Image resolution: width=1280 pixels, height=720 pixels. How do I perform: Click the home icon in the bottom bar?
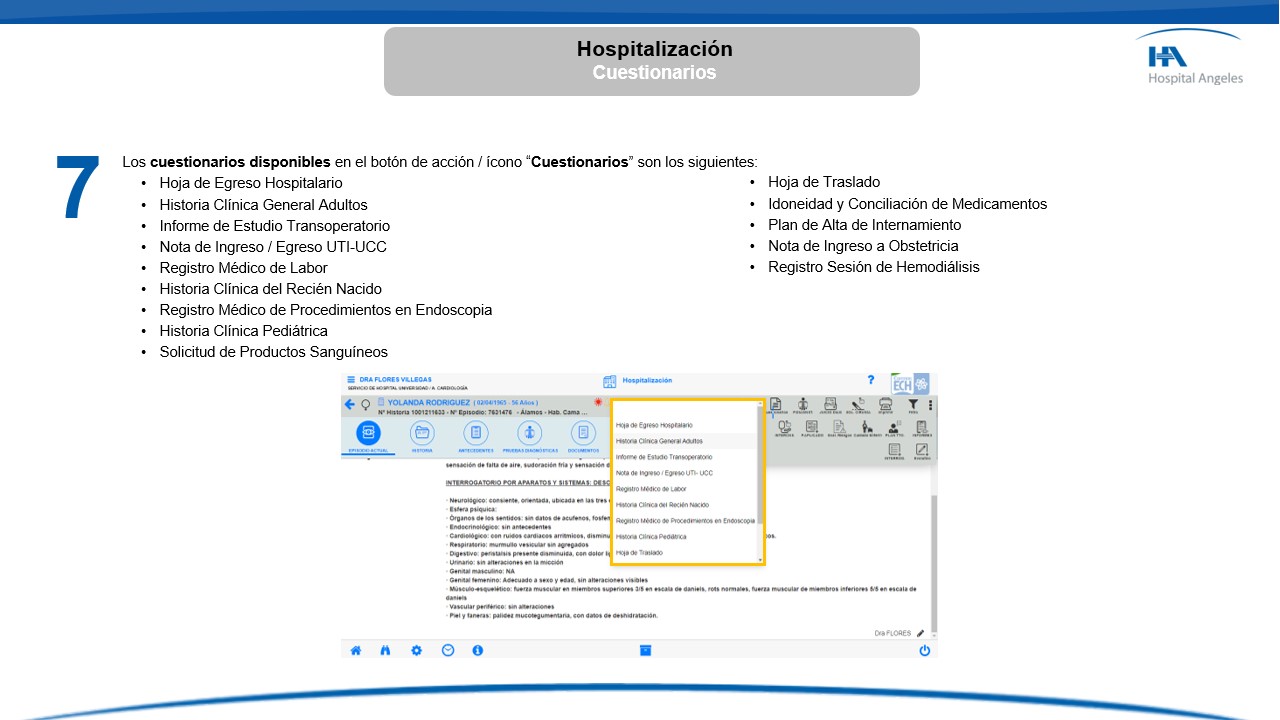click(x=355, y=650)
